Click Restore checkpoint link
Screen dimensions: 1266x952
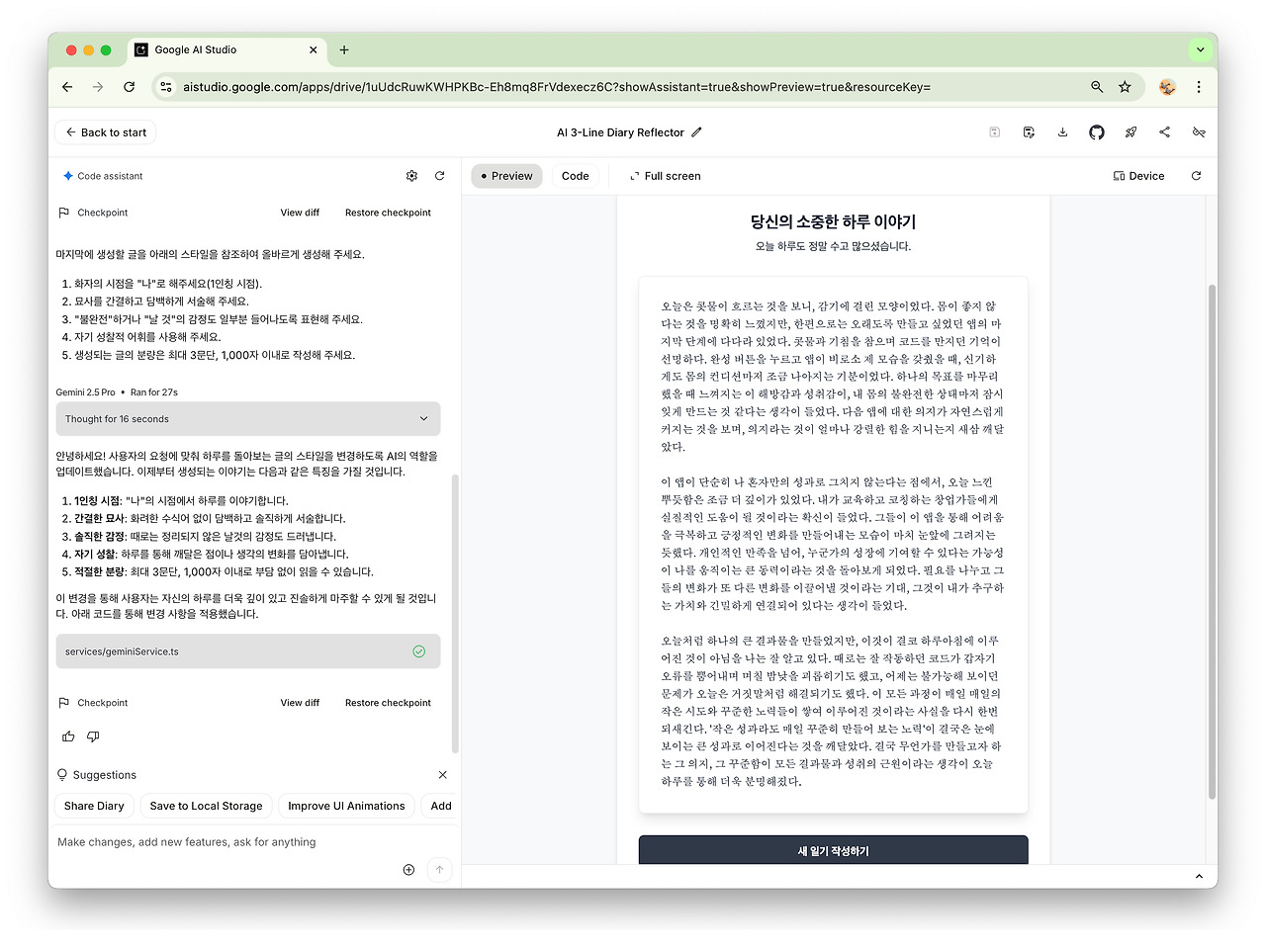tap(388, 702)
